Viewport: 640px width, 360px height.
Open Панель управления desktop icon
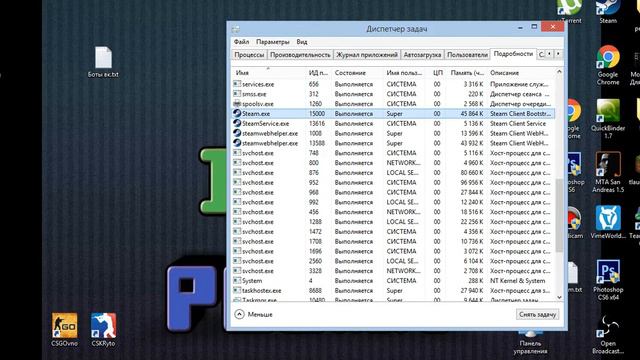(x=530, y=343)
